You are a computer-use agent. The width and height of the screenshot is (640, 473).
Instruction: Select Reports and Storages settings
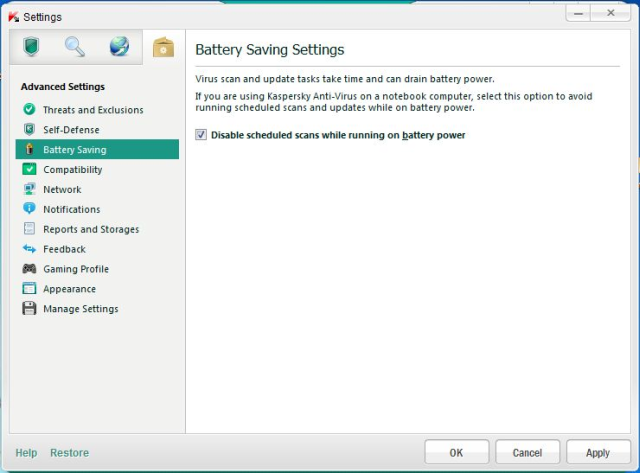point(97,229)
